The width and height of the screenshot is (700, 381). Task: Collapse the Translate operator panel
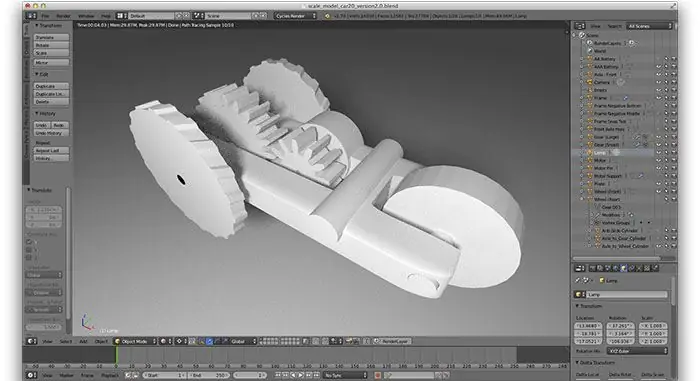(x=29, y=190)
